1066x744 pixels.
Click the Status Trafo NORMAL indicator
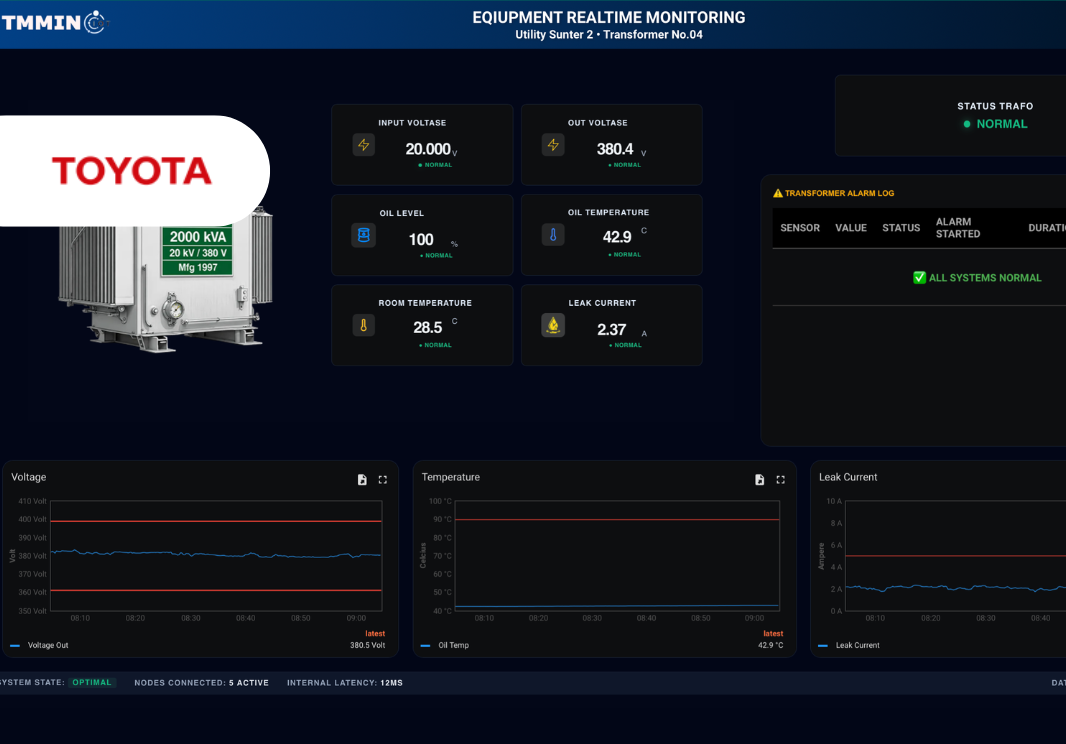coord(995,124)
